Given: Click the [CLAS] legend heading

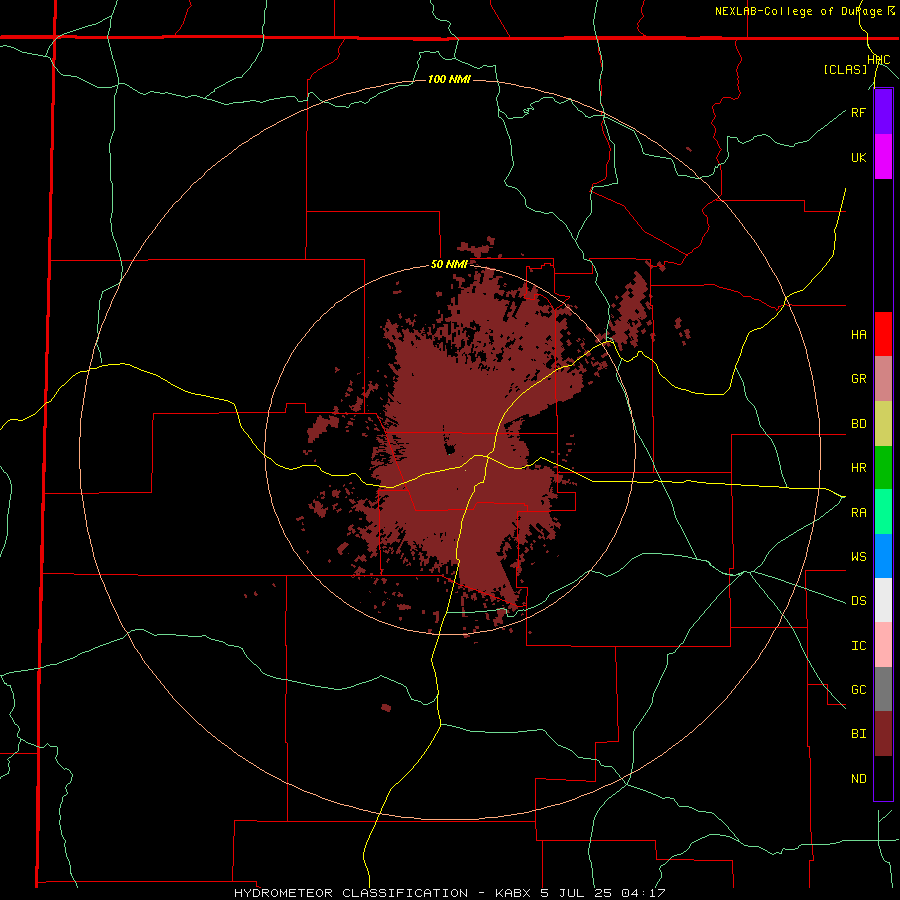Looking at the screenshot, I should coord(845,69).
